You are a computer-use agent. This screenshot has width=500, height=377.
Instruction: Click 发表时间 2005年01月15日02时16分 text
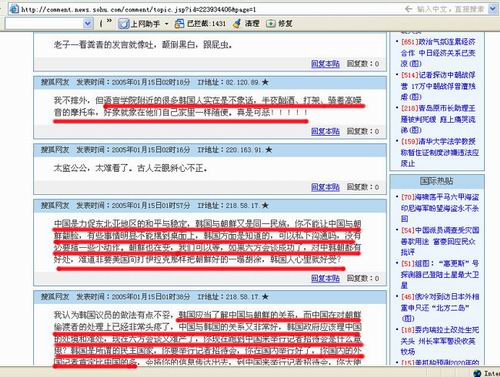134,150
